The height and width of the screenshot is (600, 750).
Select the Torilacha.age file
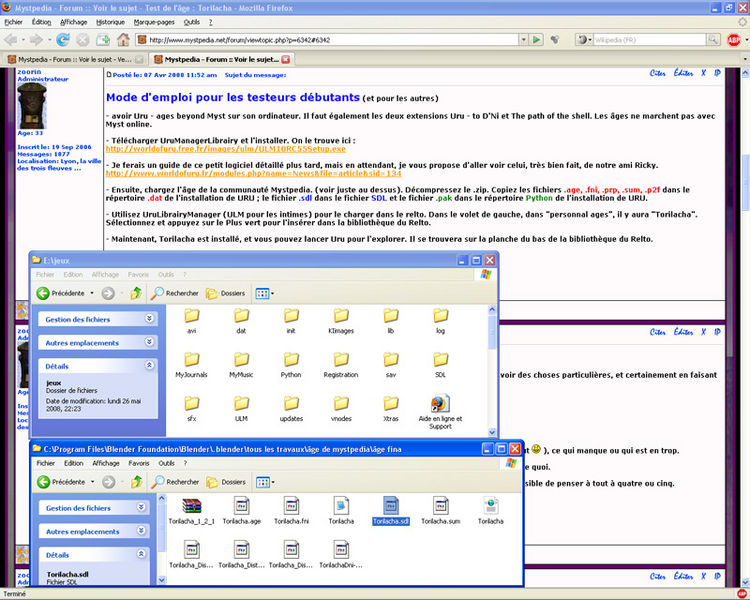[242, 511]
